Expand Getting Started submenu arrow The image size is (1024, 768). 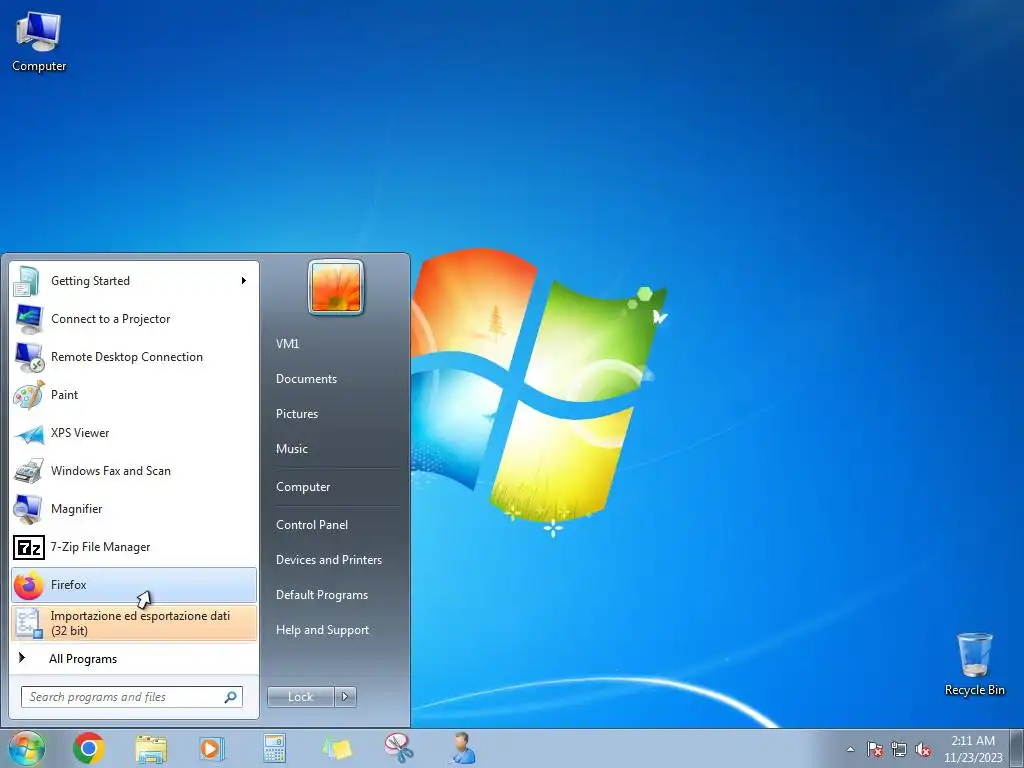[x=244, y=281]
